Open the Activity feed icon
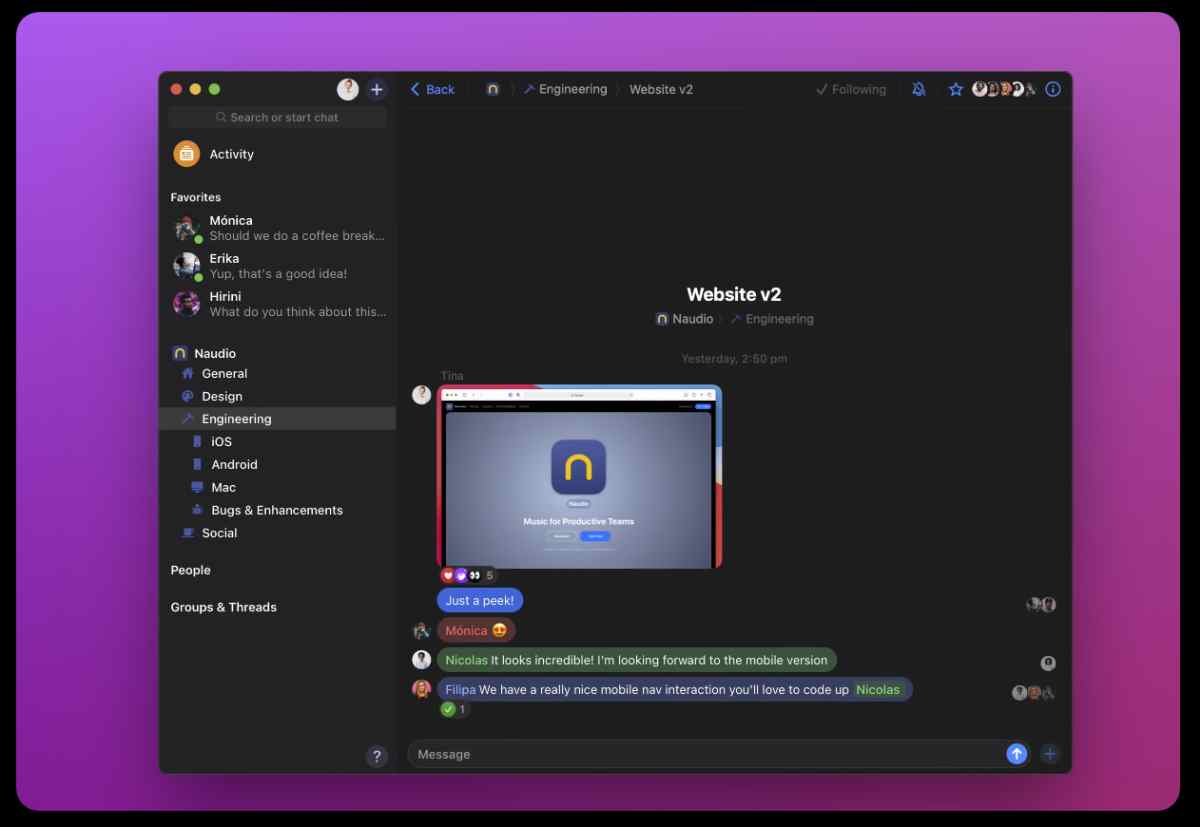The width and height of the screenshot is (1200, 827). pos(187,154)
